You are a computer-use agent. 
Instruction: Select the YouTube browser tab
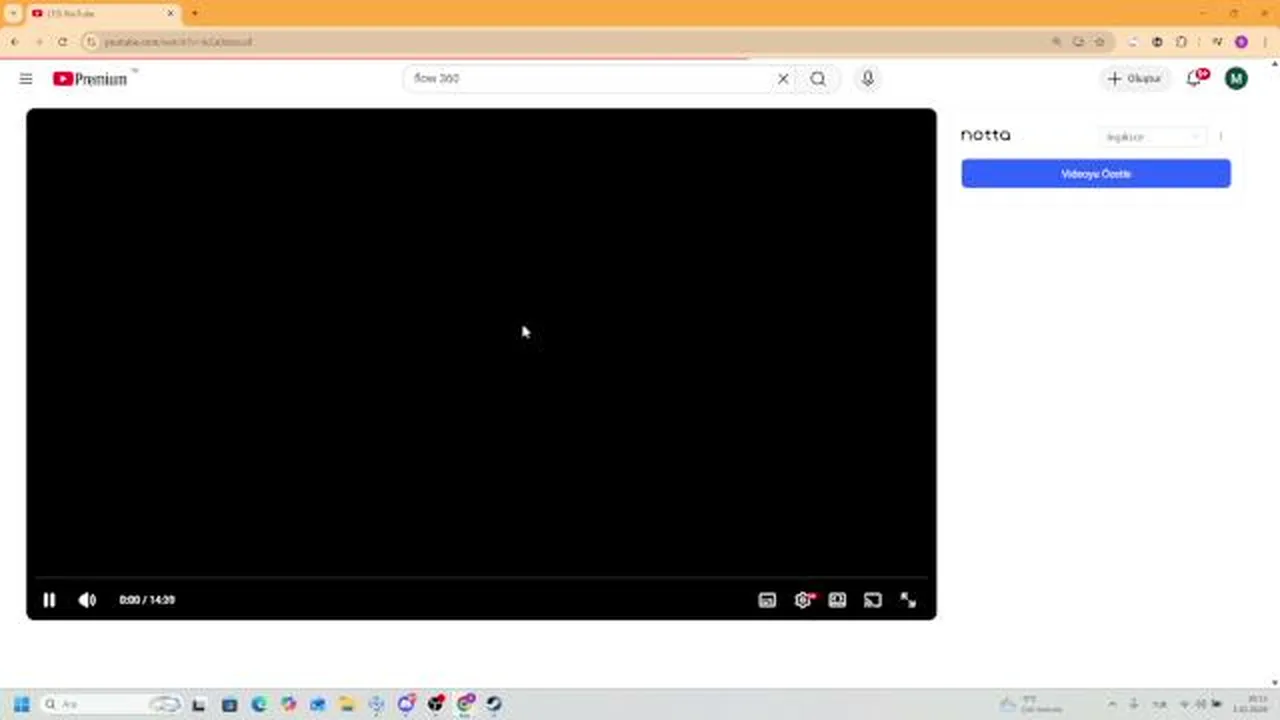click(x=103, y=14)
